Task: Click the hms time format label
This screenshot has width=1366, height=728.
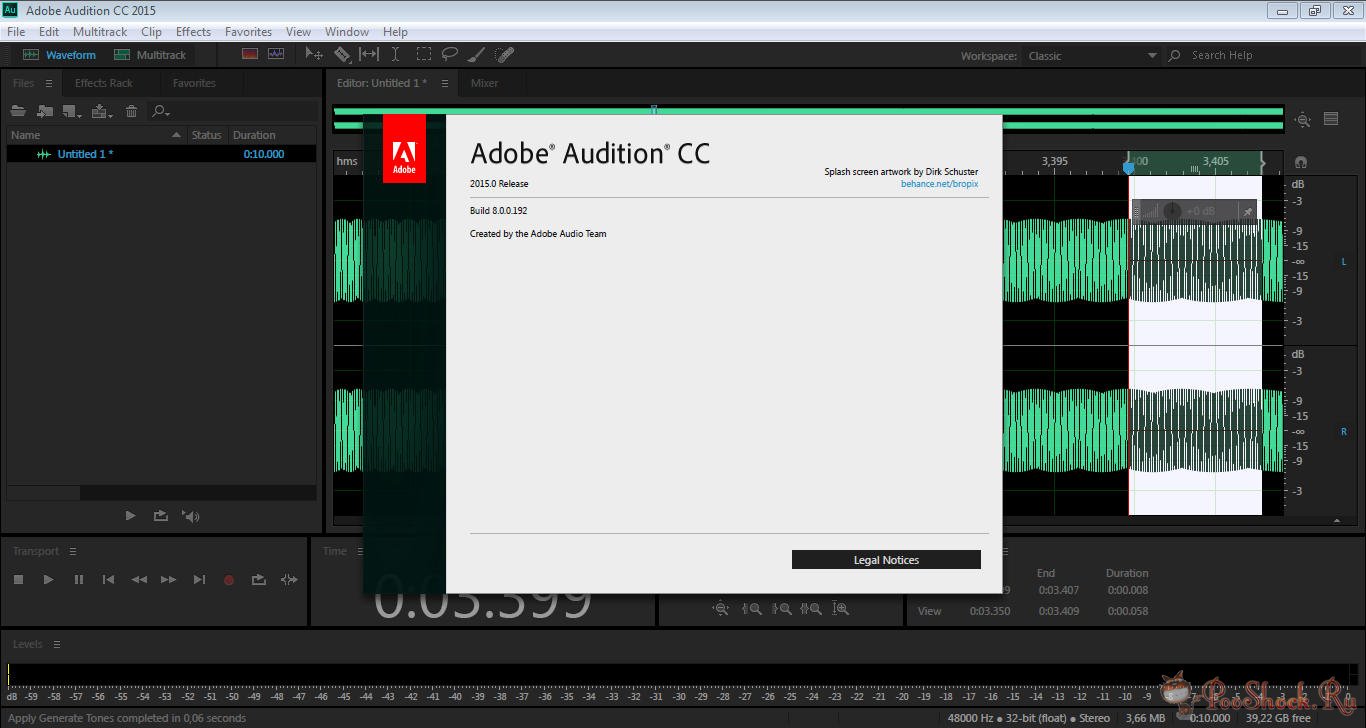Action: point(347,161)
